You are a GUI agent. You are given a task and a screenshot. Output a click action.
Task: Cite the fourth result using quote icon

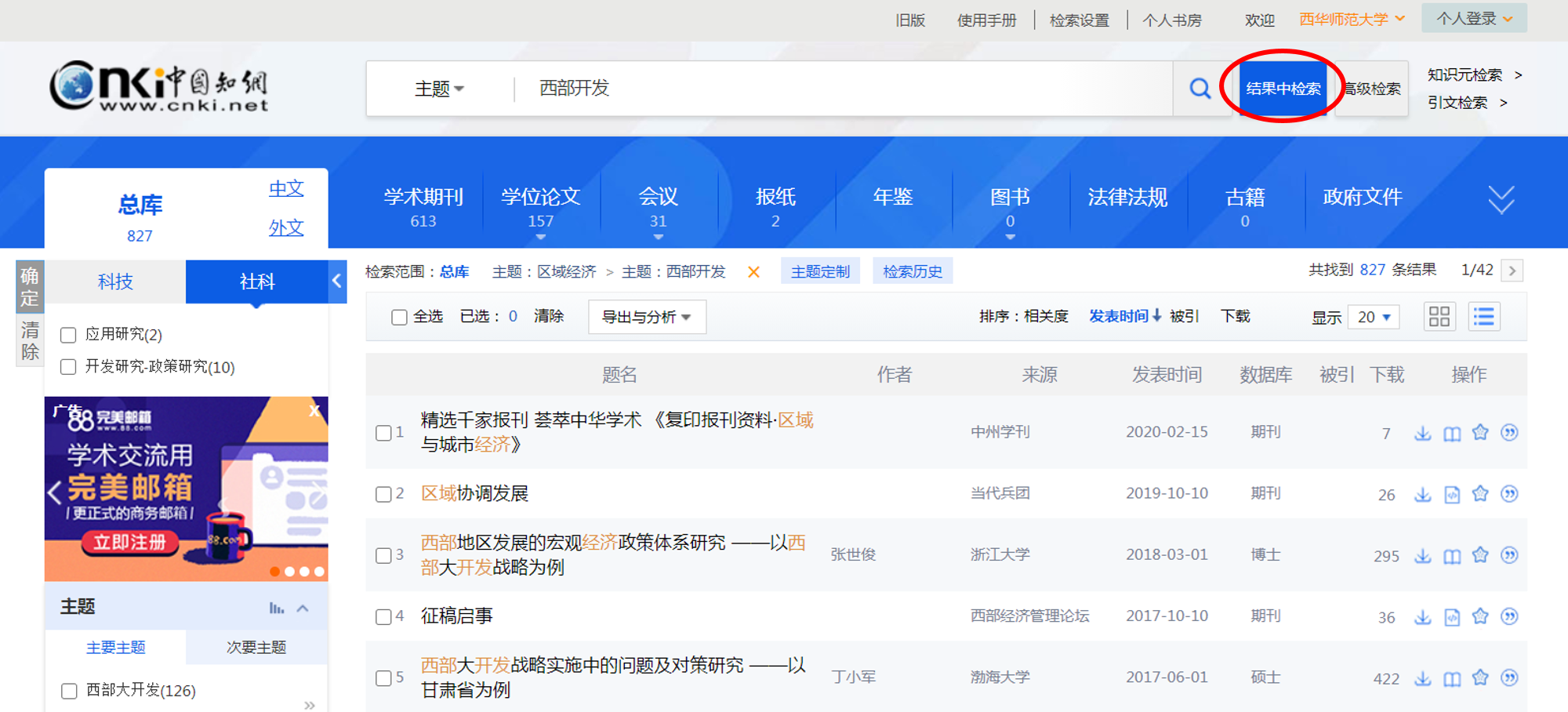click(x=1509, y=616)
